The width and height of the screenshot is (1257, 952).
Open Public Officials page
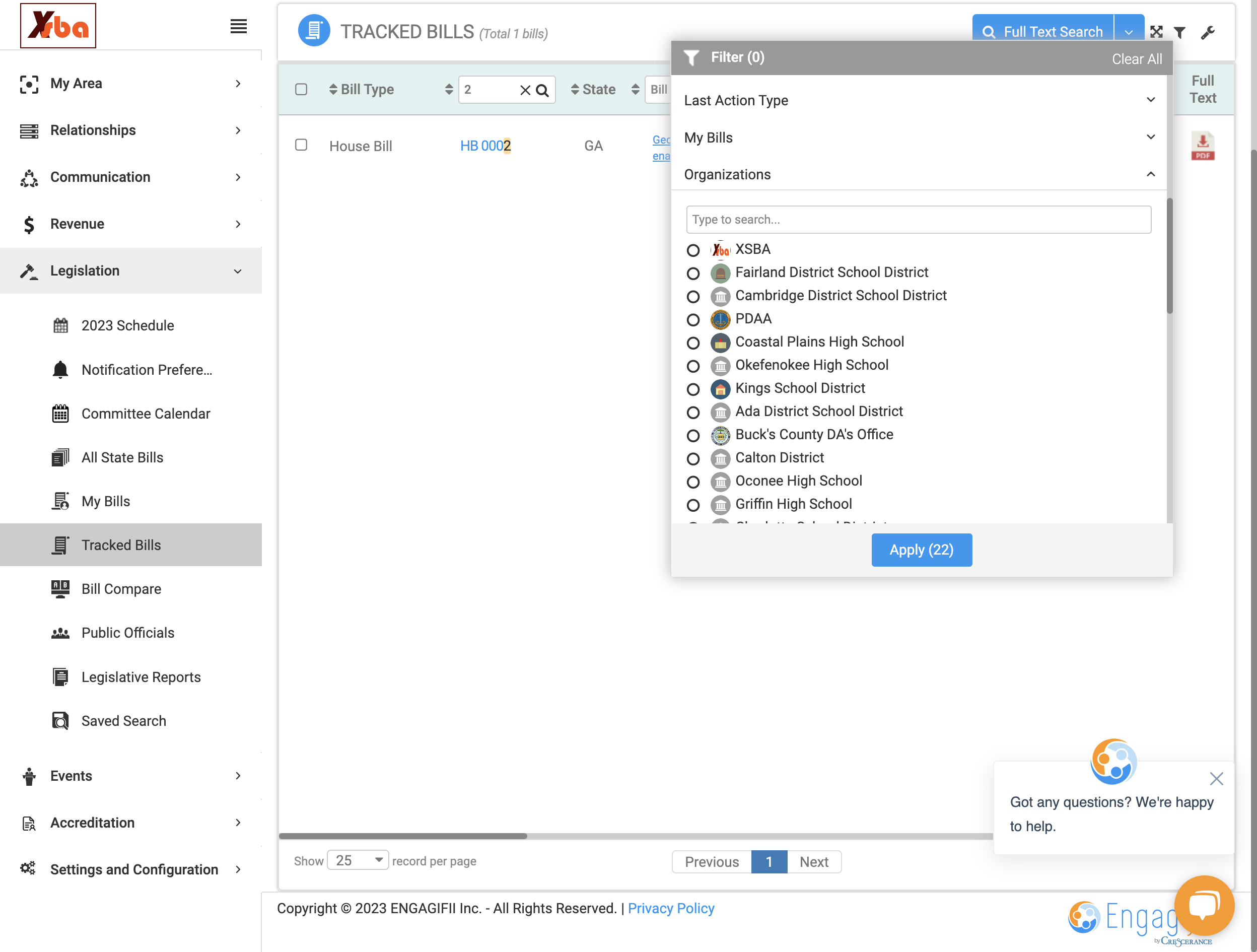coord(128,632)
